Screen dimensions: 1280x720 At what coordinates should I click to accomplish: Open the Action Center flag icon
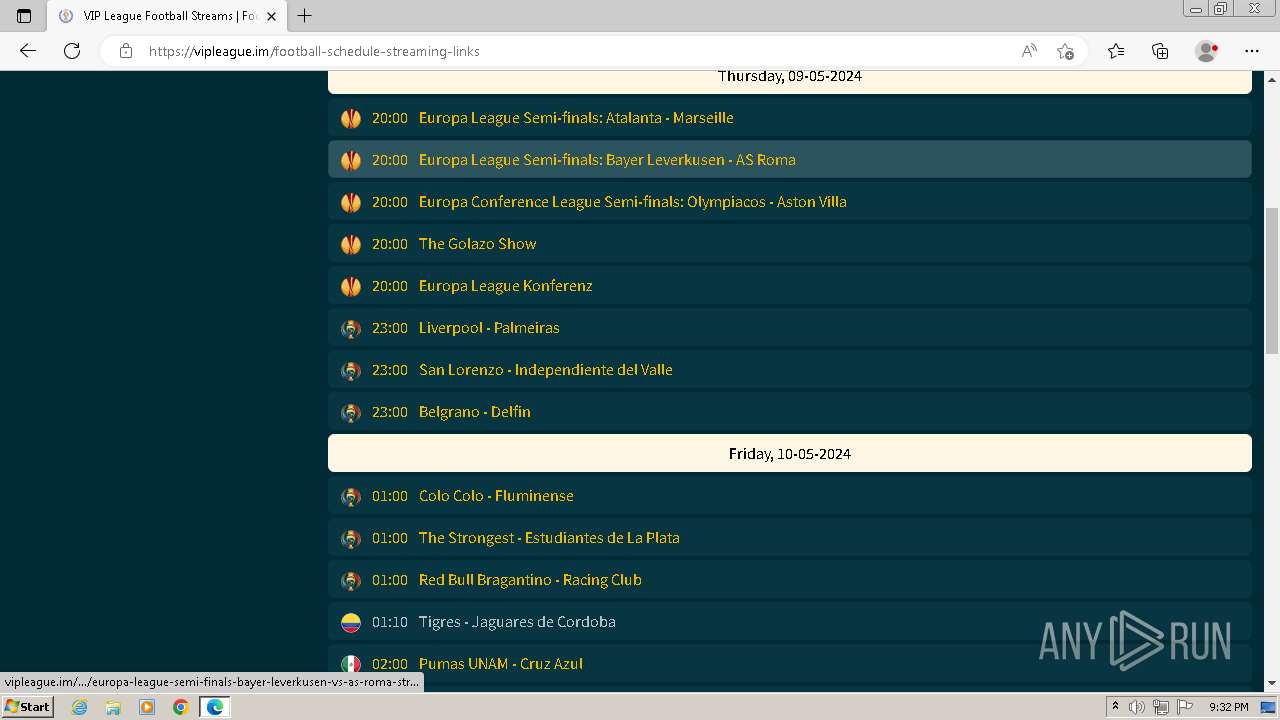coord(1184,707)
